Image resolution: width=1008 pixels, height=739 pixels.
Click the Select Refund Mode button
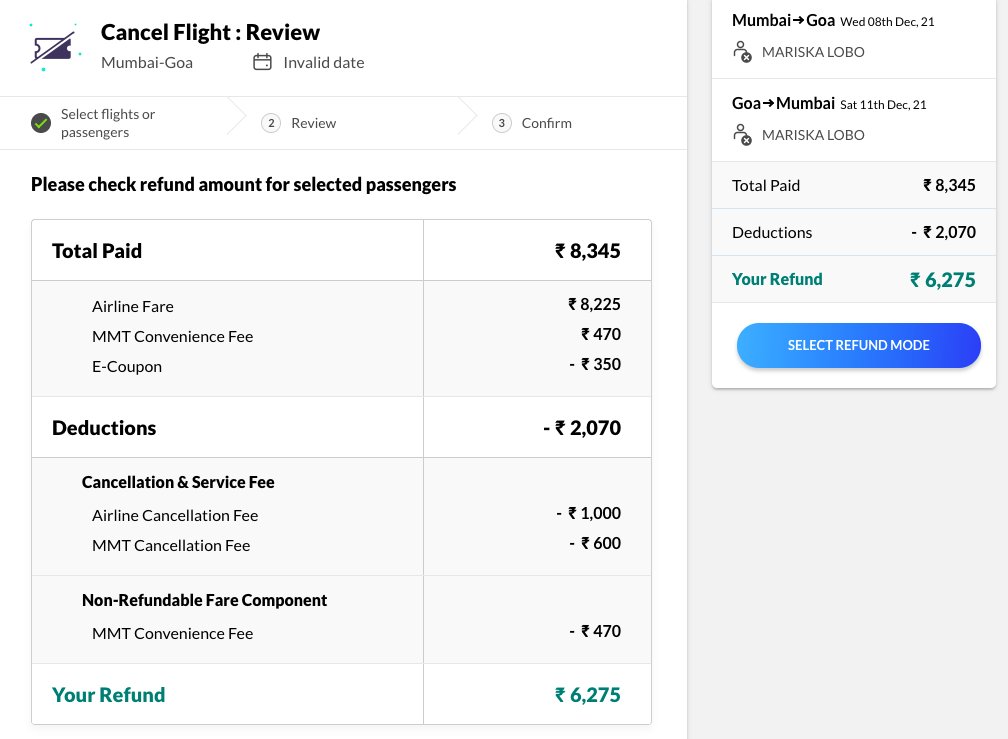(858, 345)
